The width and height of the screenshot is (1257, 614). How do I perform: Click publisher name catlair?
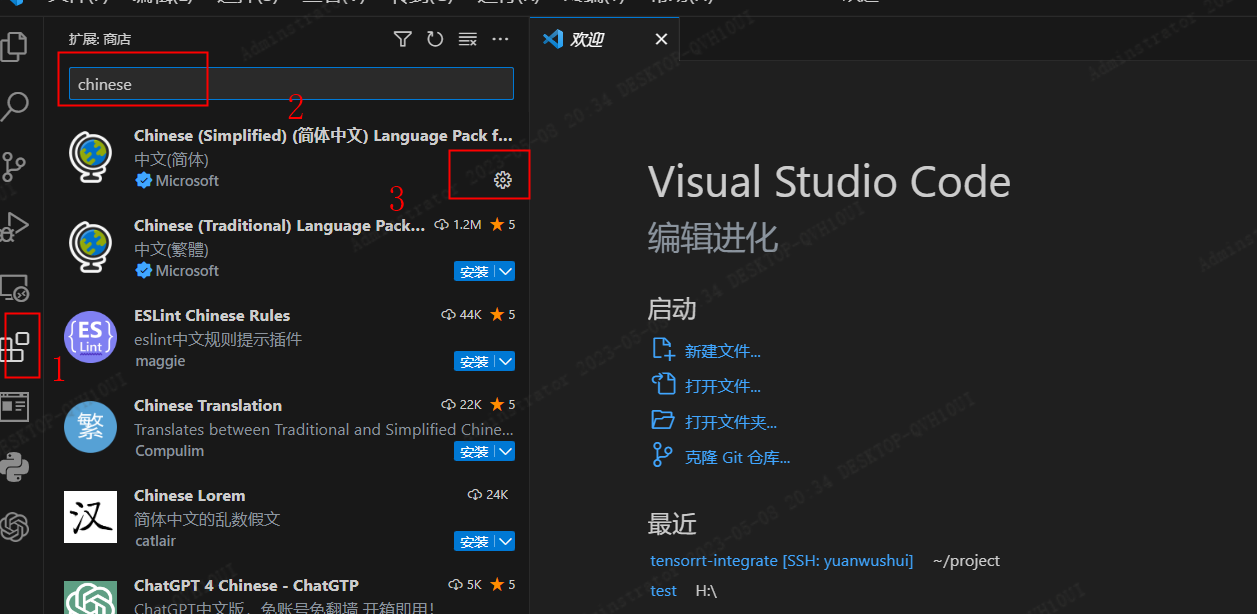point(156,541)
